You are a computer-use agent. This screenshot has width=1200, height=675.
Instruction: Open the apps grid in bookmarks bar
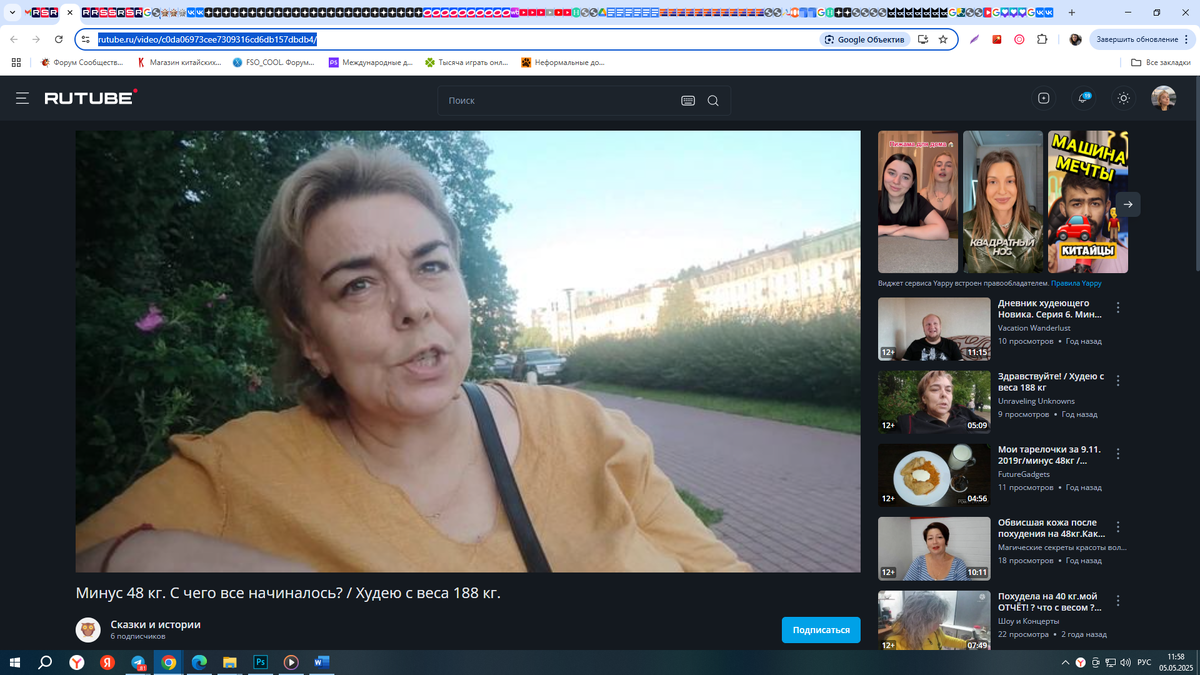click(16, 62)
